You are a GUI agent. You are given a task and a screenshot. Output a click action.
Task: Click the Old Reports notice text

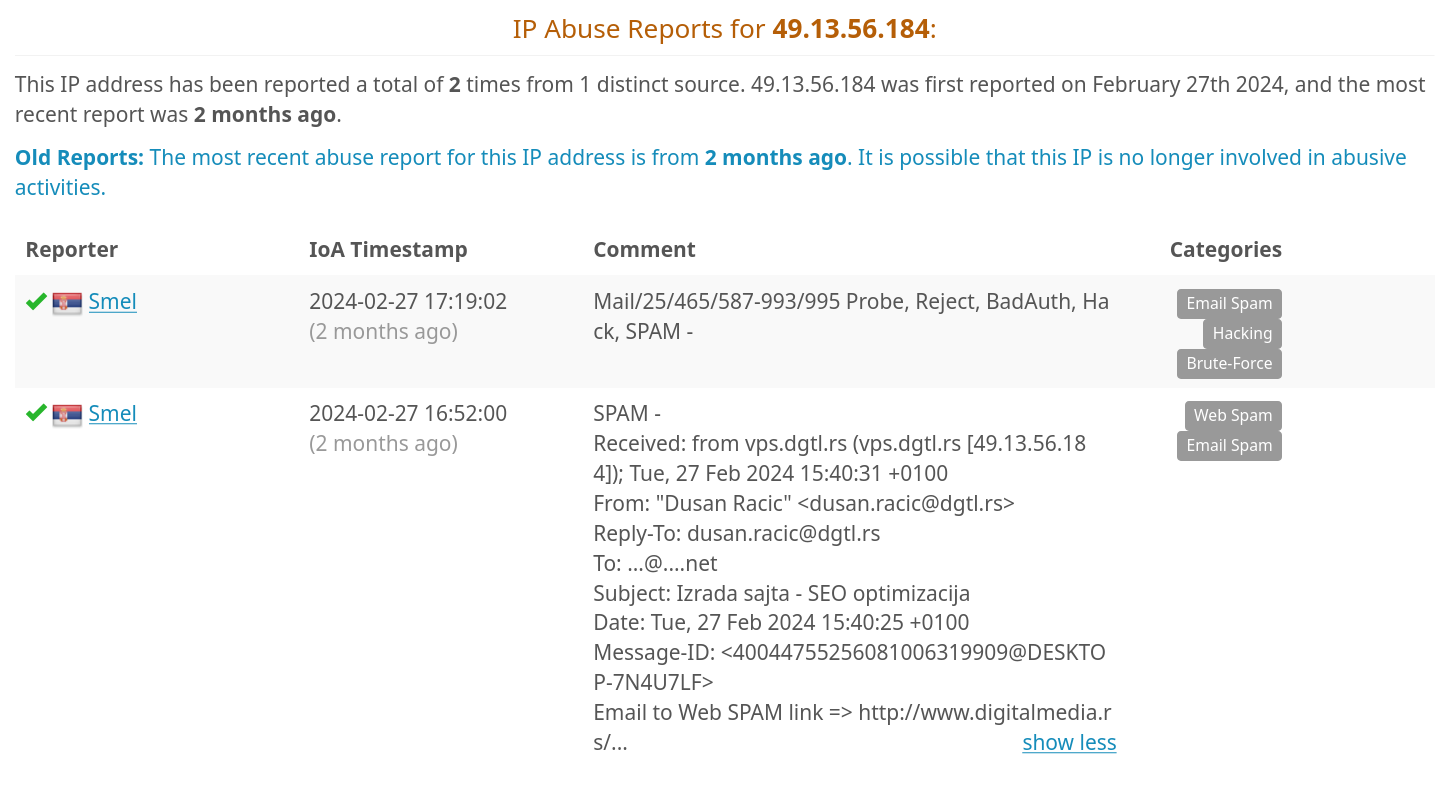point(711,172)
